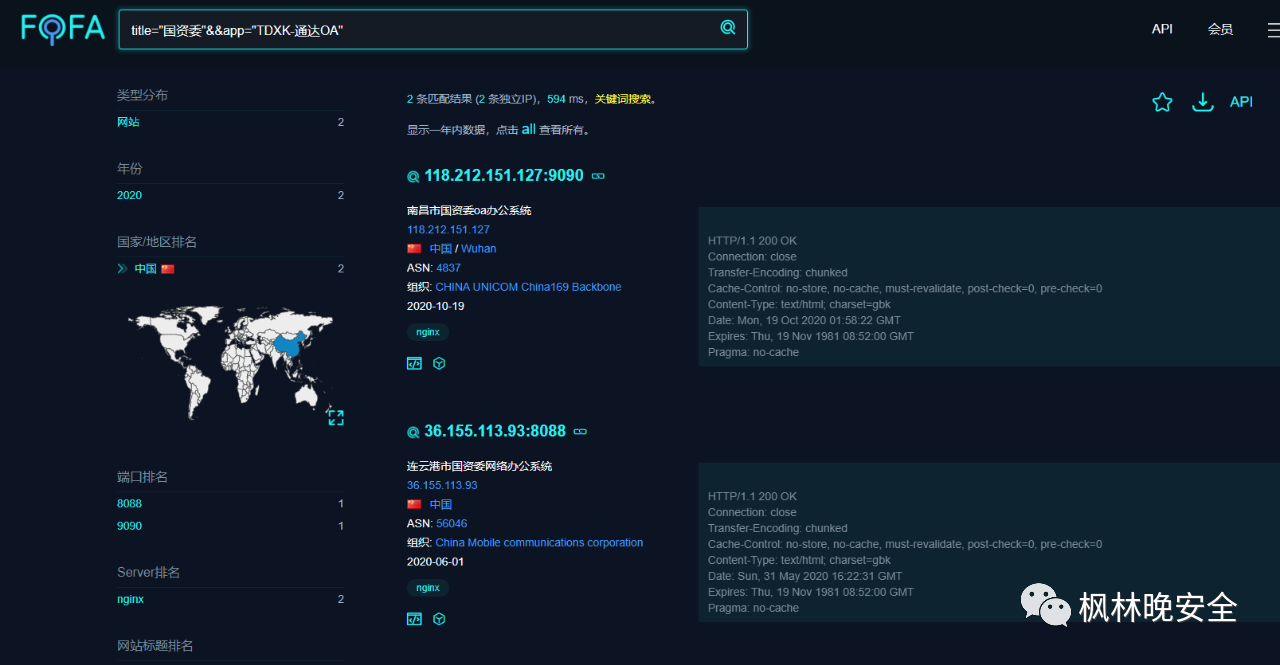Click the link icon next to 36.155.113.93:8088
1280x665 pixels.
pos(580,432)
